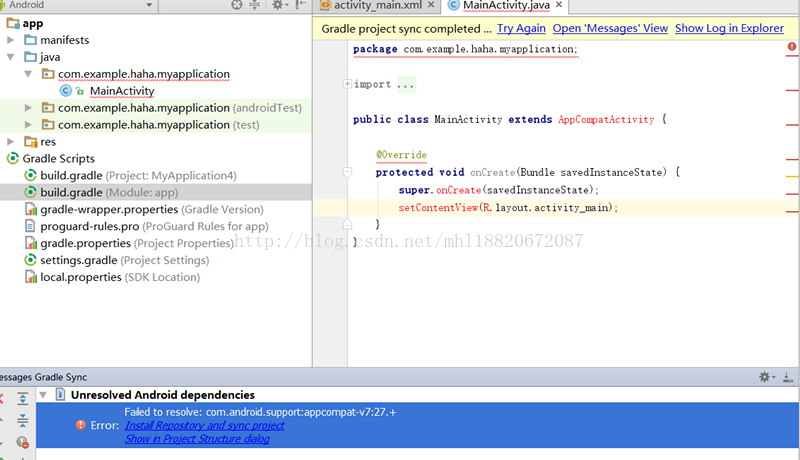Collapse the java folder
This screenshot has height=460, width=800.
coord(11,57)
